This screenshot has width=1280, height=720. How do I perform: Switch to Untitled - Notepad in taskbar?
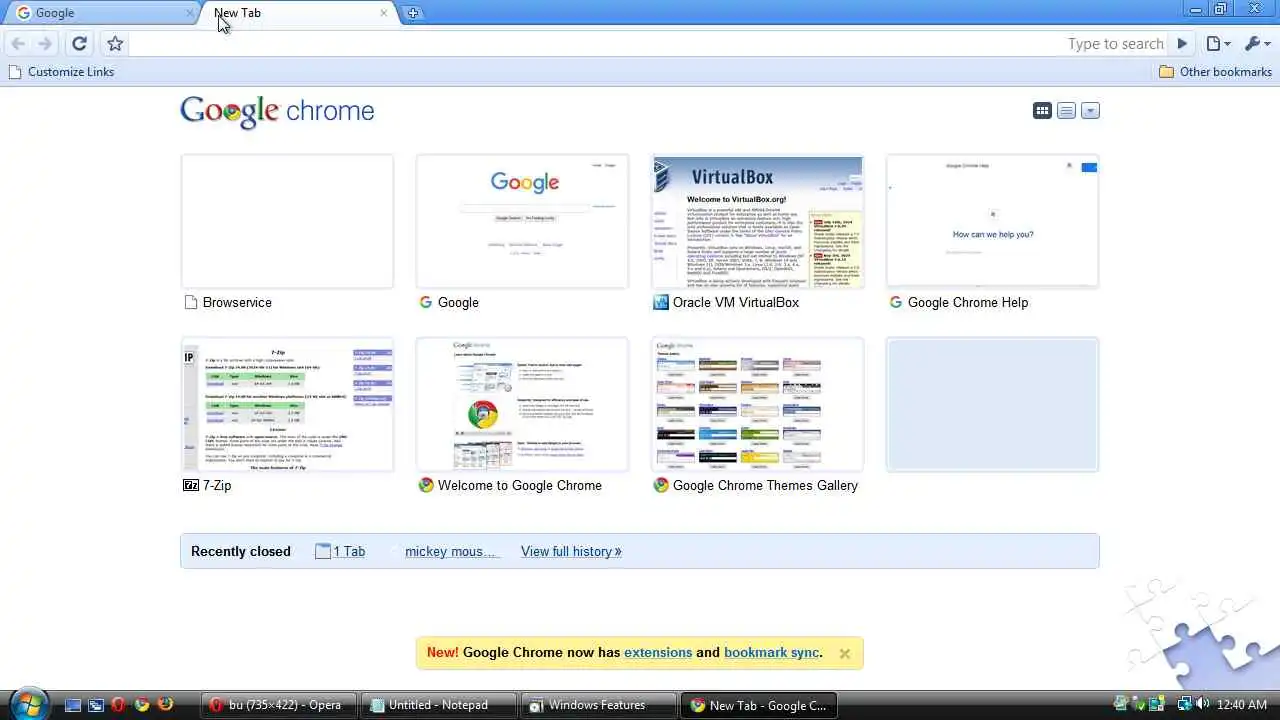coord(438,705)
